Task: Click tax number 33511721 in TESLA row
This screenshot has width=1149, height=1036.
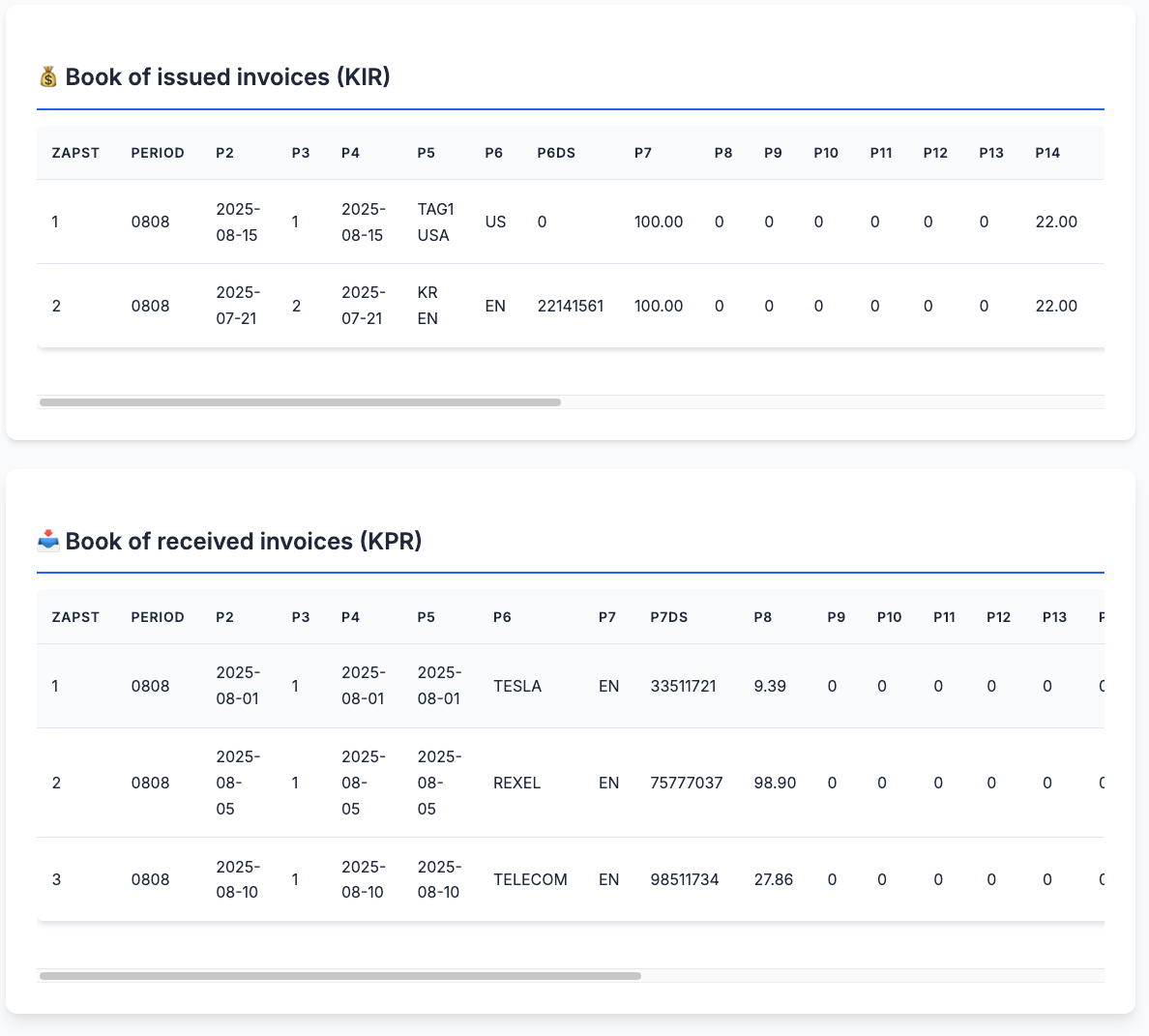Action: tap(683, 686)
